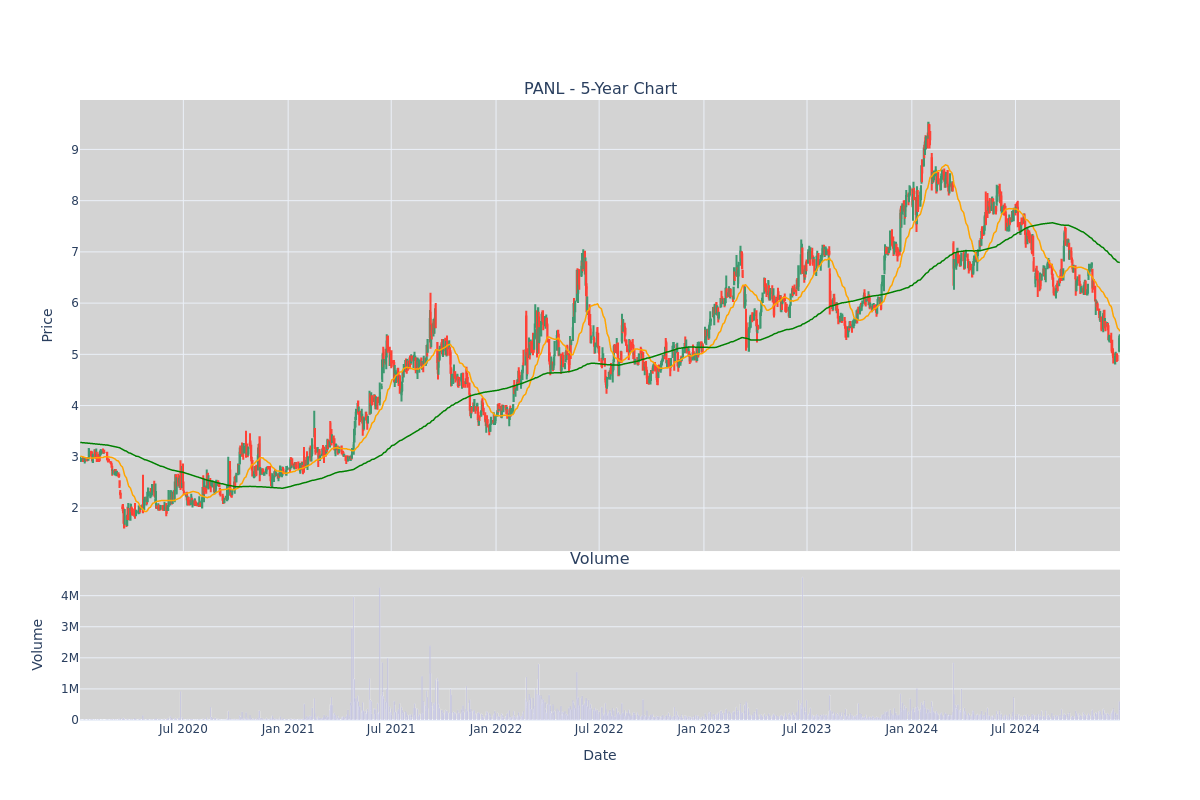Click the price axis value 3

tap(74, 457)
